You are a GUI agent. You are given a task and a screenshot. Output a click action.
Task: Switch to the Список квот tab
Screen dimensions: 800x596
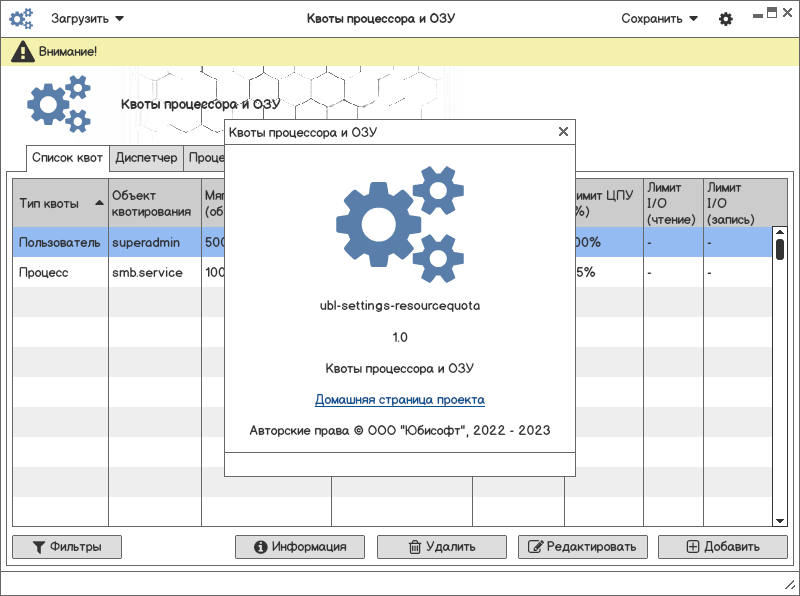[67, 158]
